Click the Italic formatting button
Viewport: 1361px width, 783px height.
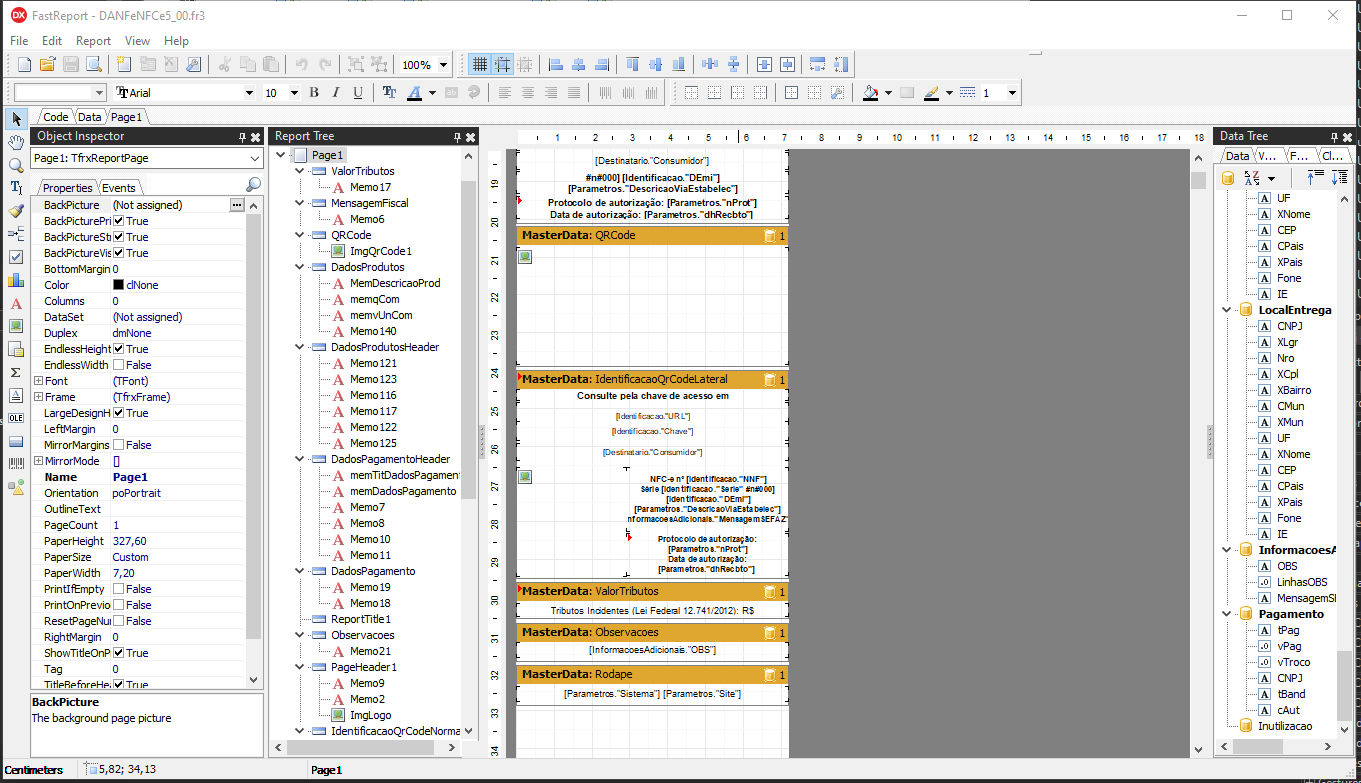point(336,93)
